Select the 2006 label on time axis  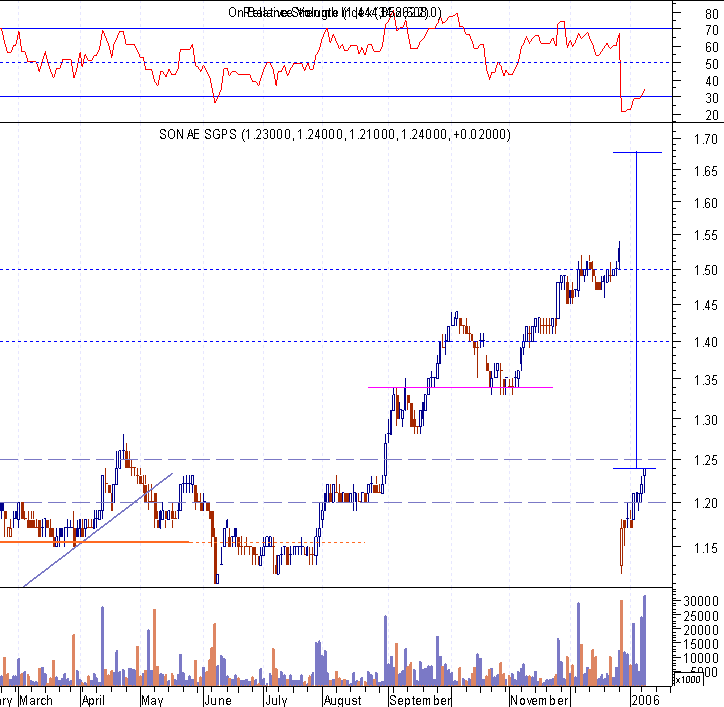[x=646, y=700]
